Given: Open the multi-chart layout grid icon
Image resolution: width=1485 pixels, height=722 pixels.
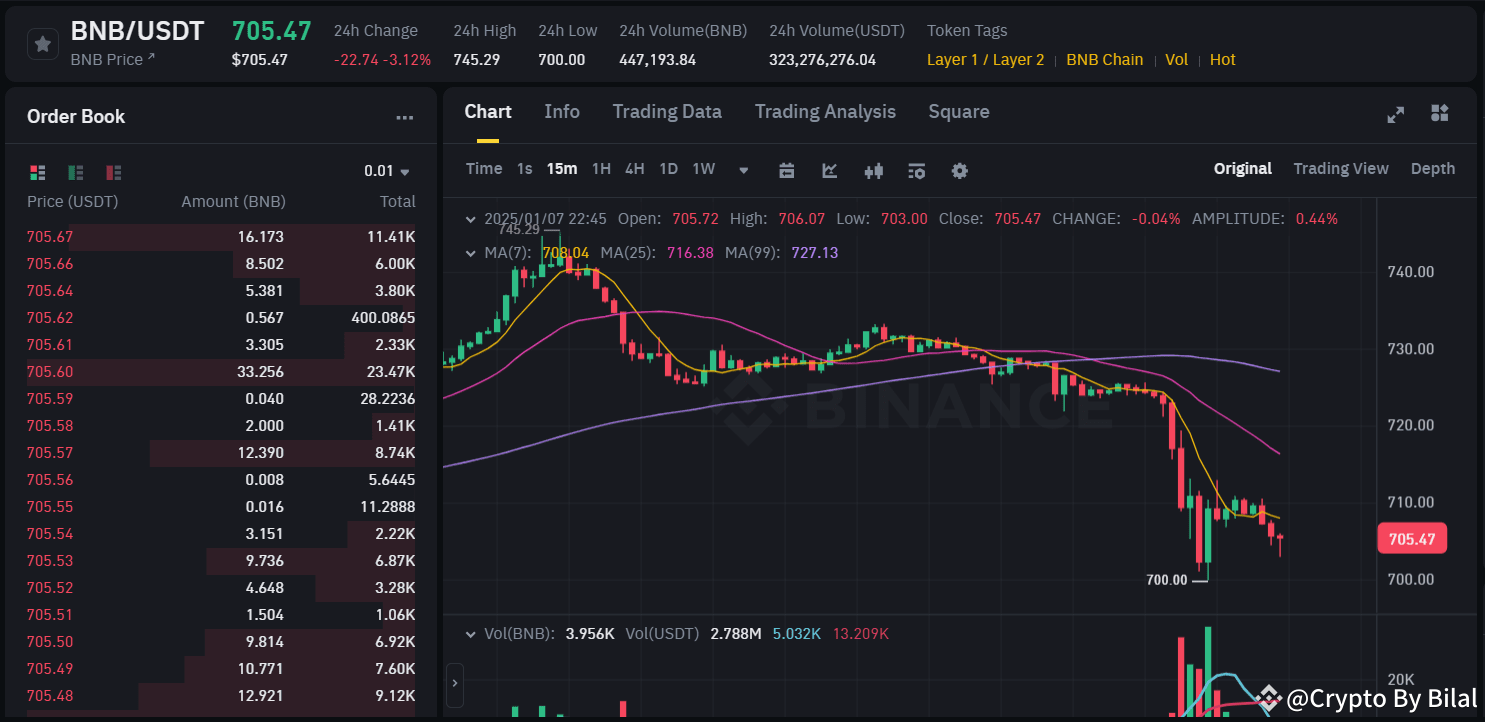Looking at the screenshot, I should 1440,113.
